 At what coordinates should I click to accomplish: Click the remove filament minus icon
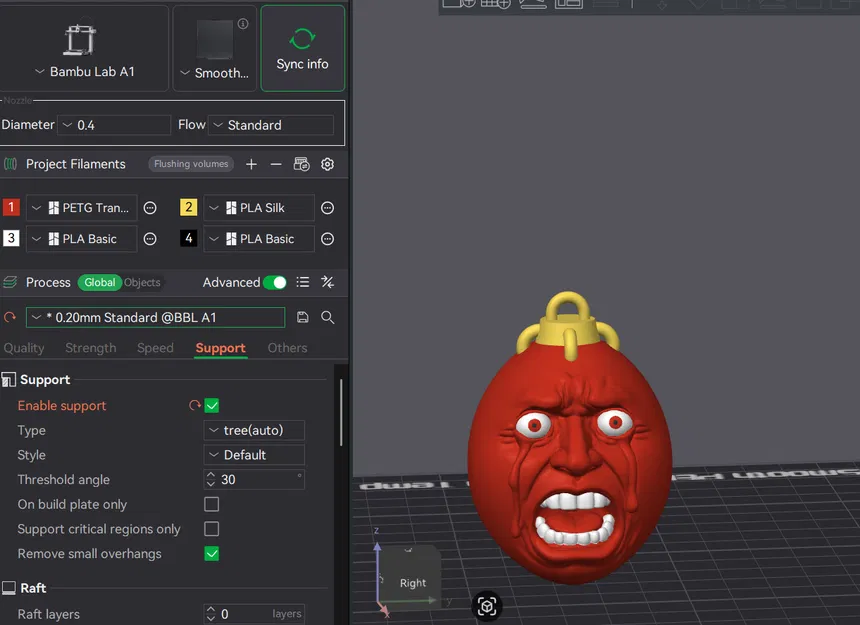[275, 163]
